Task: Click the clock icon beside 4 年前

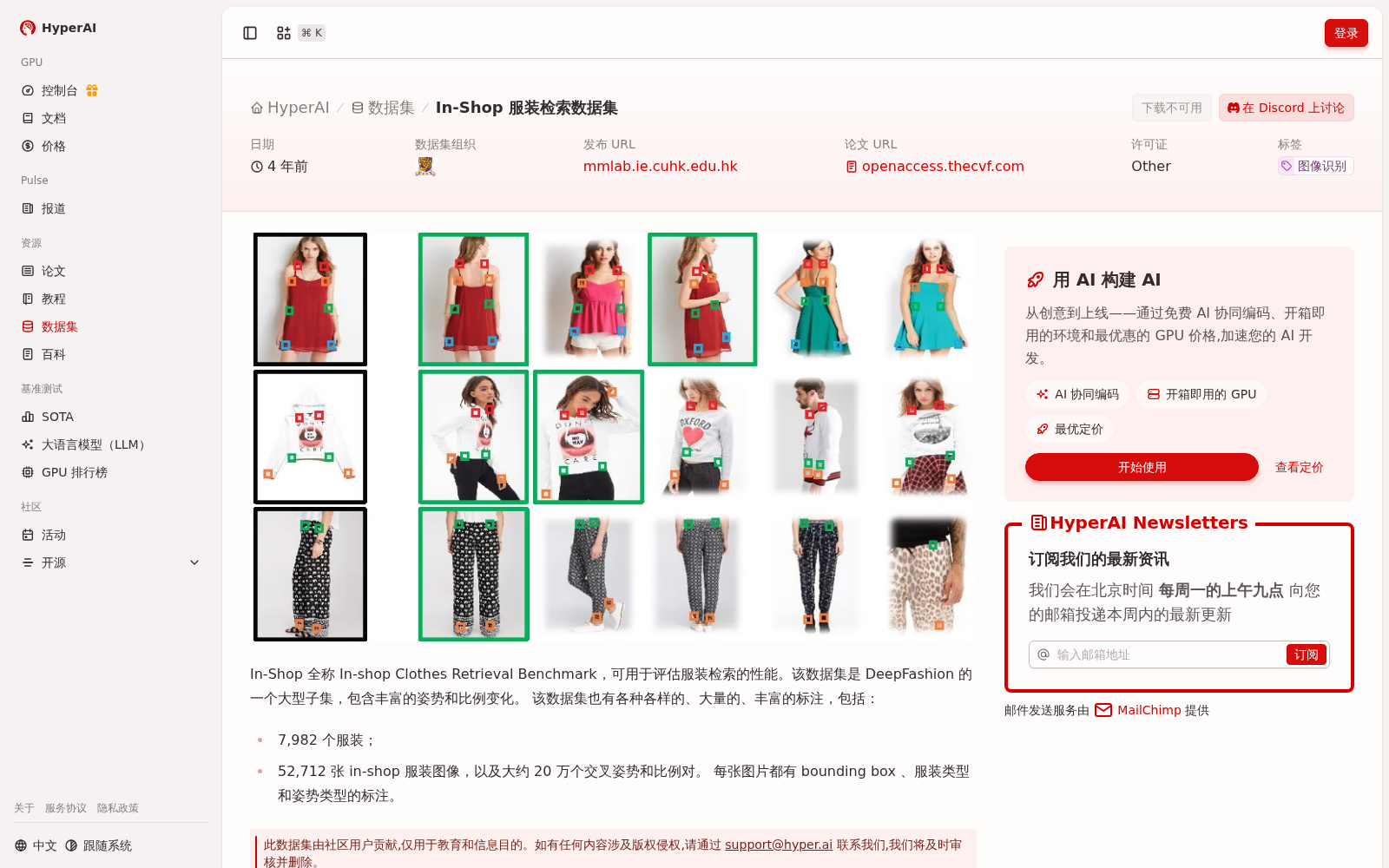Action: point(257,167)
